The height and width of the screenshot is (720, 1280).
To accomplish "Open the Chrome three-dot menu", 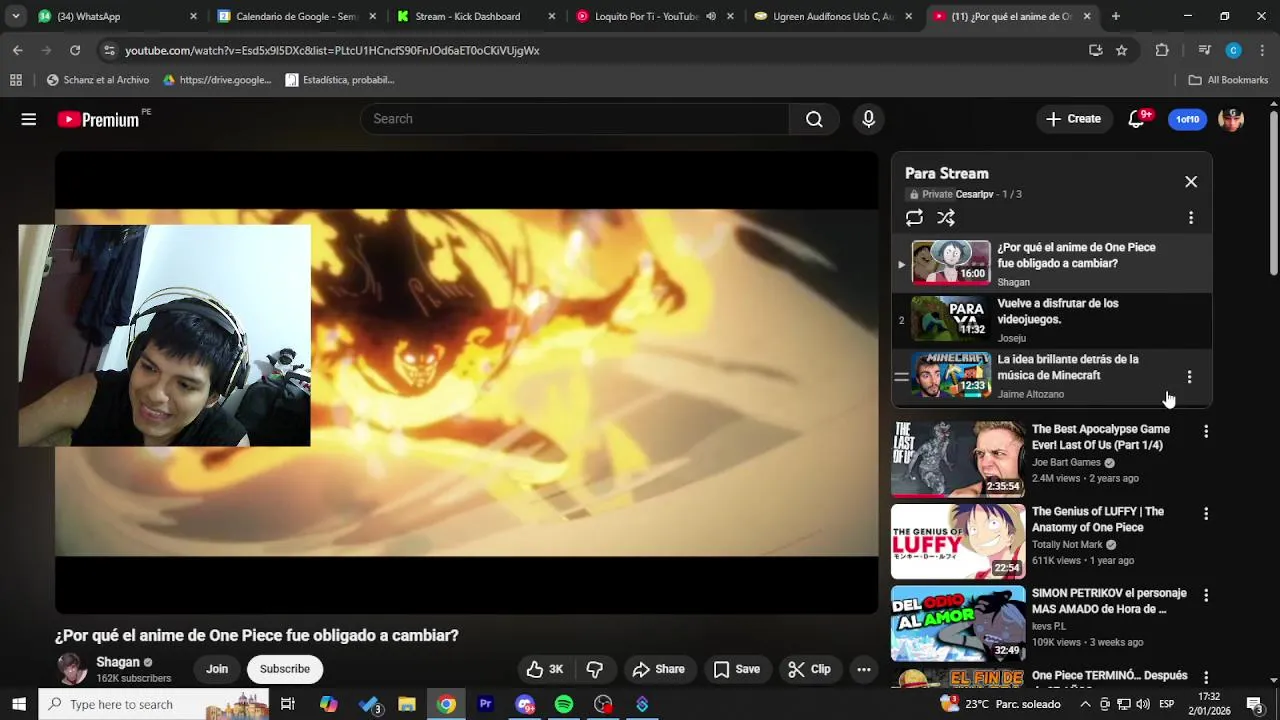I will [x=1262, y=50].
